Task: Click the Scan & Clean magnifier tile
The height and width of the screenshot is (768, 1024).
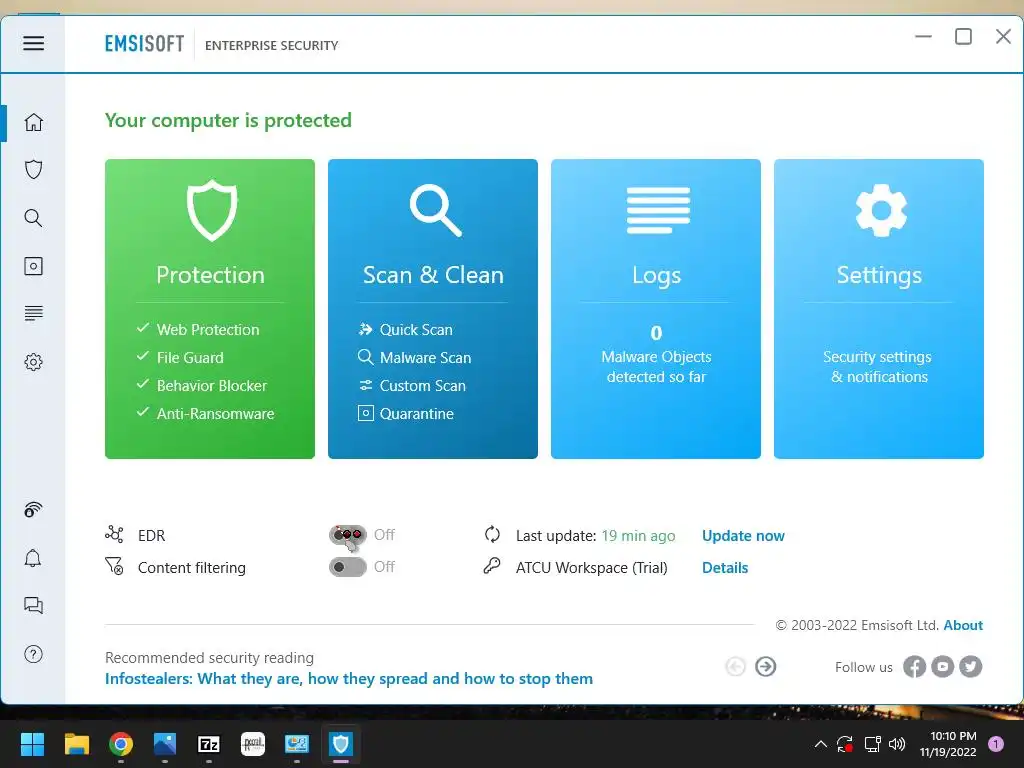Action: coord(433,308)
